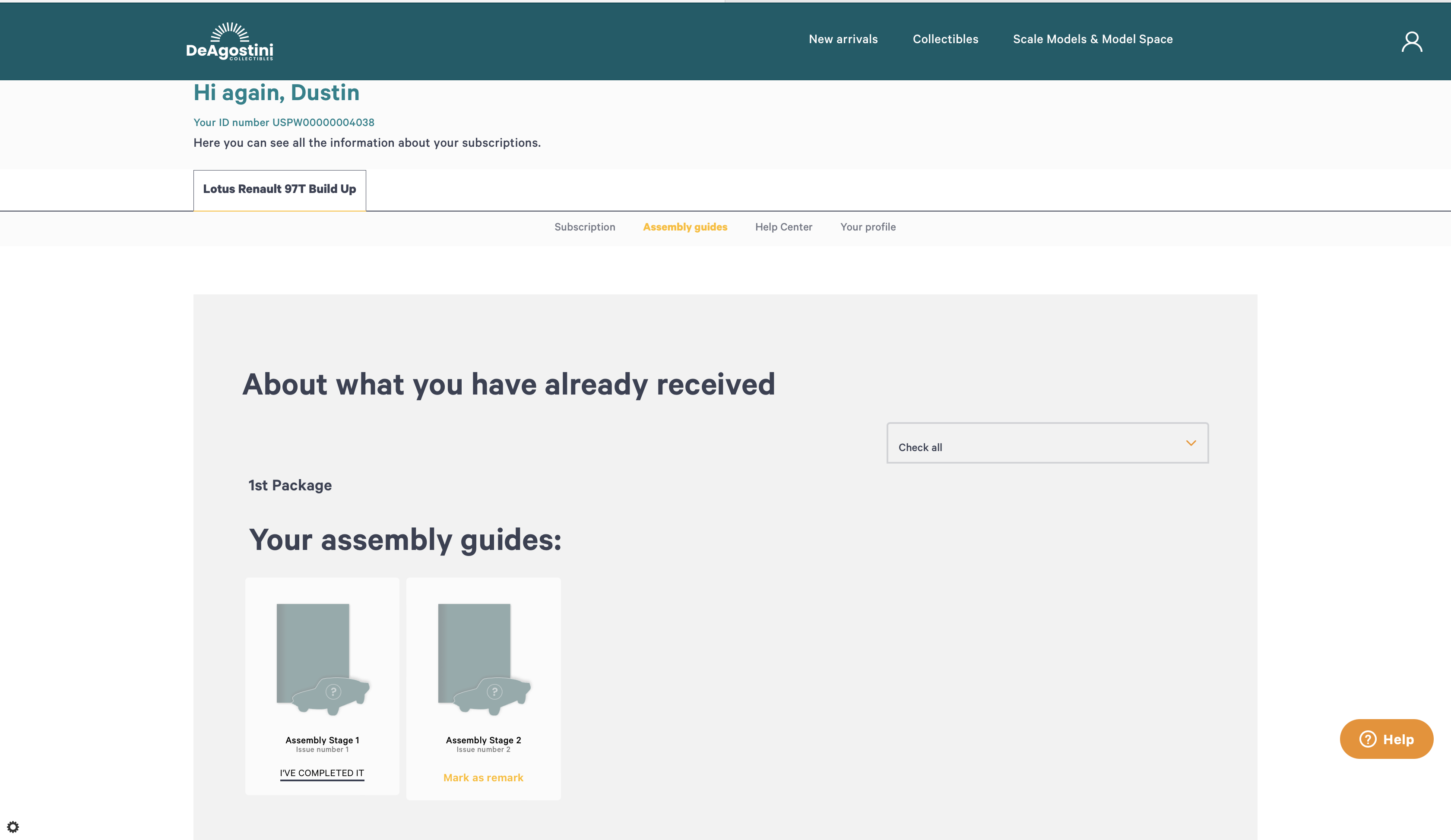Click the question mark icon in Help button
This screenshot has height=840, width=1451.
coord(1368,739)
